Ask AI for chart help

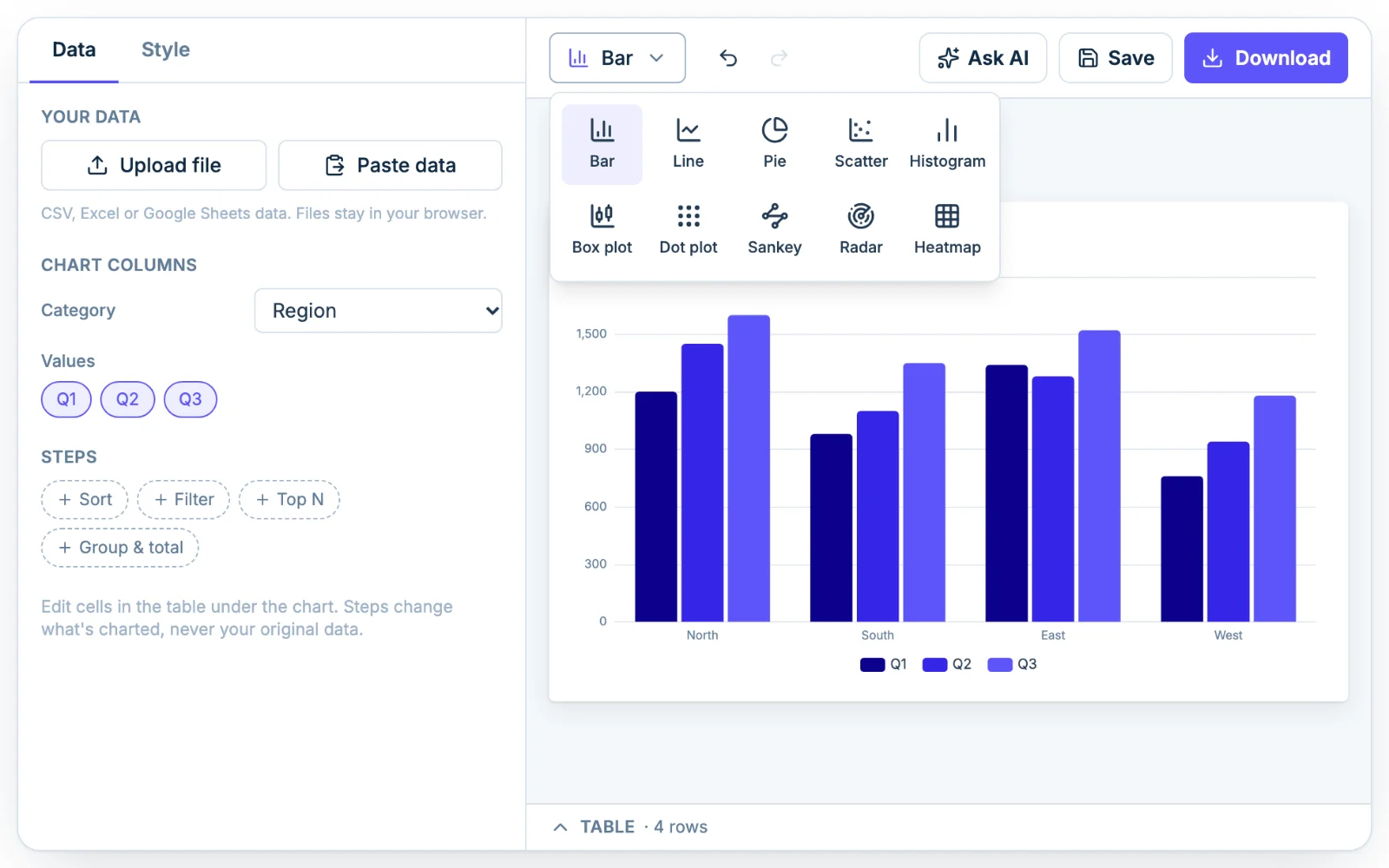click(983, 58)
